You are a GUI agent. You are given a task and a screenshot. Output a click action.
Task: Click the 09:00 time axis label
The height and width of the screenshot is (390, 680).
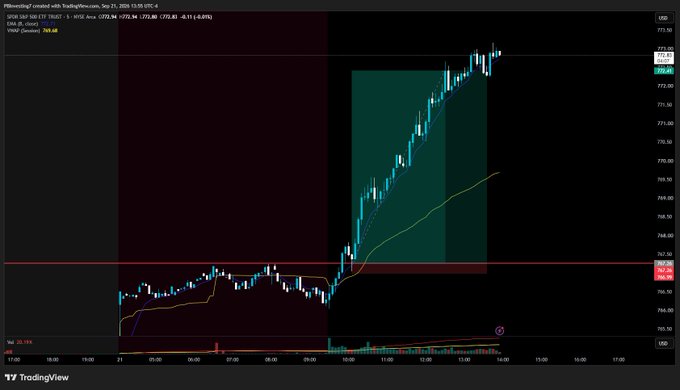[310, 360]
